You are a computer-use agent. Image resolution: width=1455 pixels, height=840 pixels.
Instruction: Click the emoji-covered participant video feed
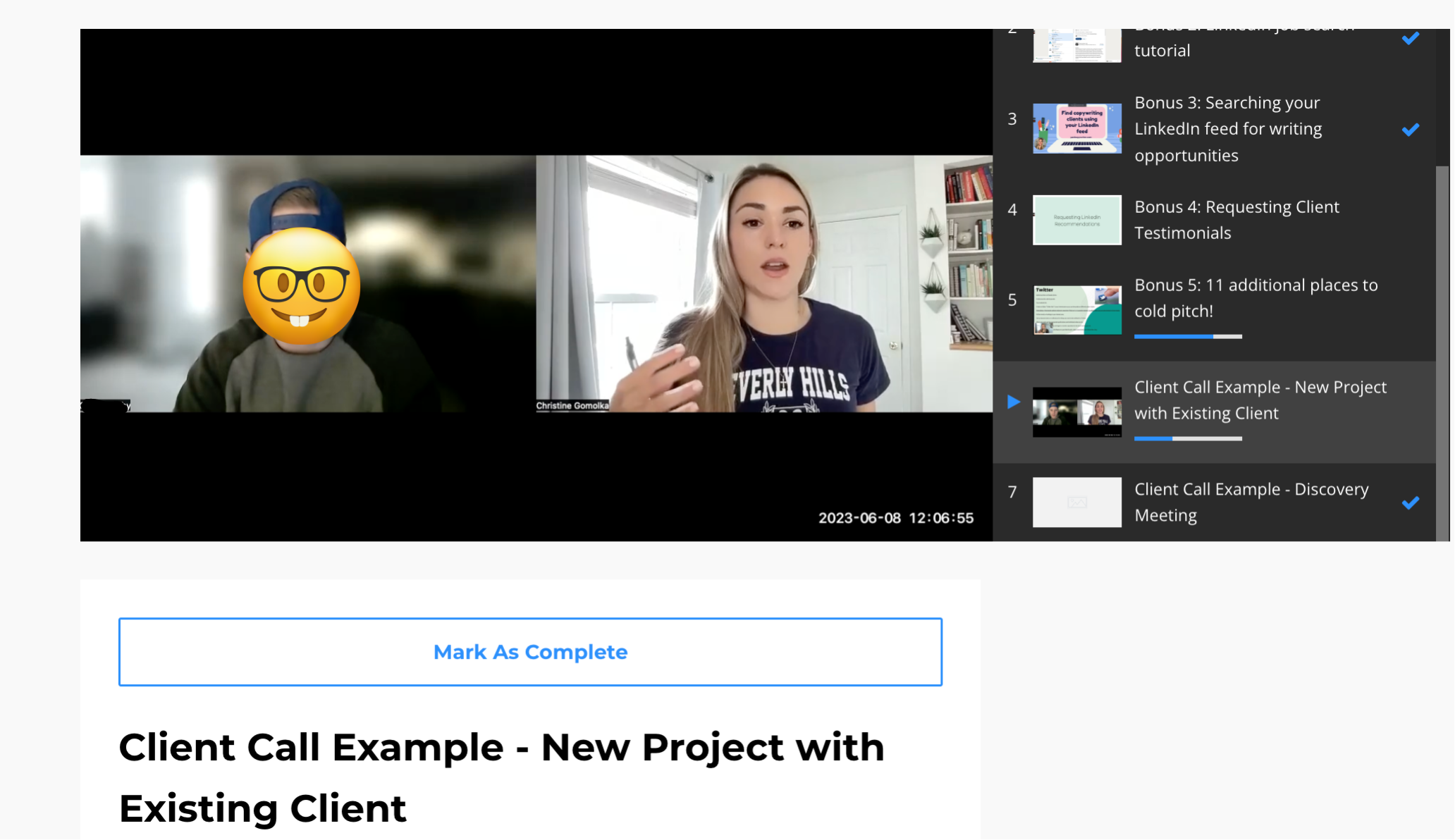click(307, 283)
